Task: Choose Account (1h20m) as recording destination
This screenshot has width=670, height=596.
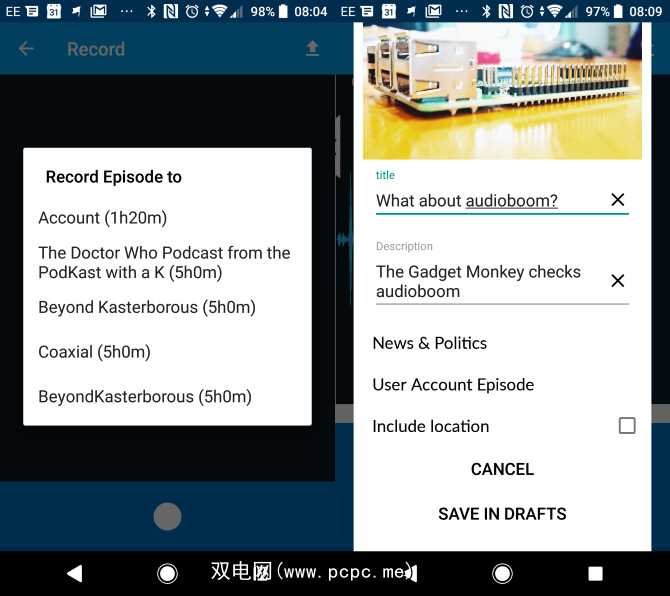Action: (x=103, y=218)
